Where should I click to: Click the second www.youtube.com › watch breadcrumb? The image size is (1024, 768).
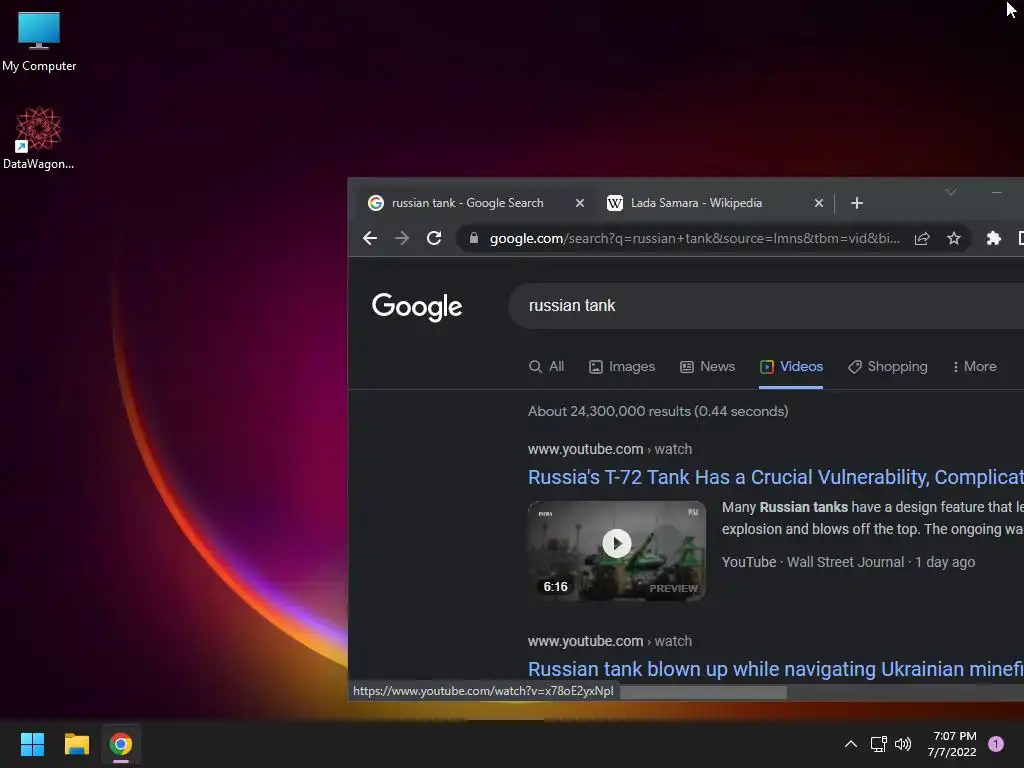[610, 641]
